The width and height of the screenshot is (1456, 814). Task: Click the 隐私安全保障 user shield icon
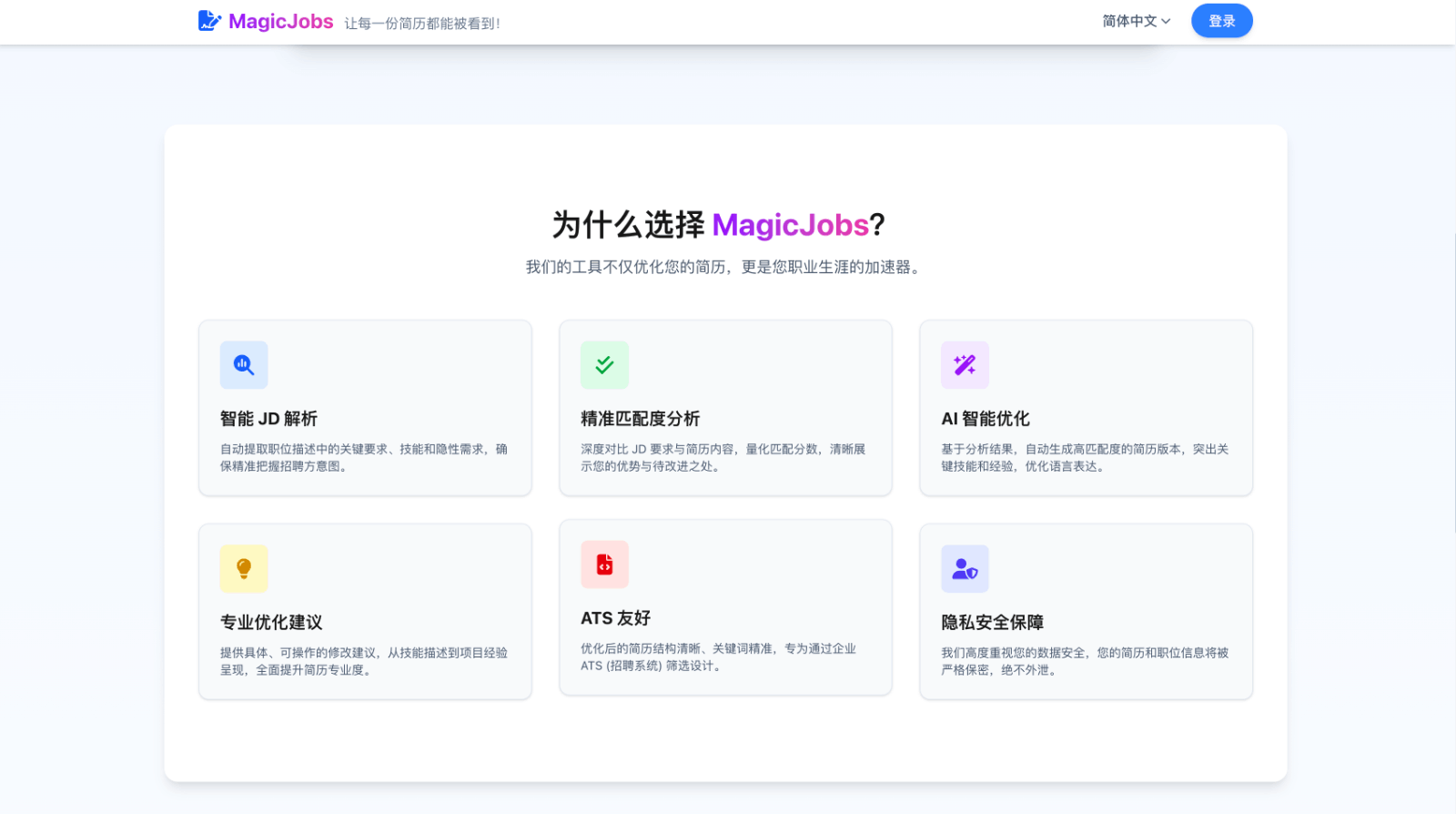pos(965,569)
